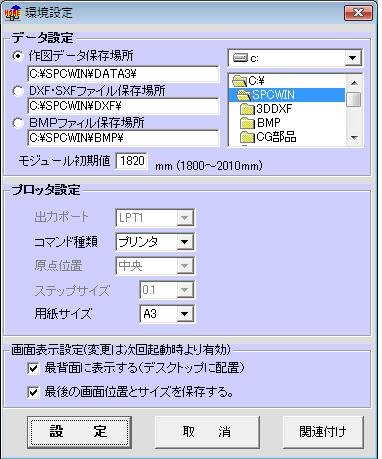Image resolution: width=382 pixels, height=459 pixels.
Task: Click the C:¥SPCWIN¥DATA3¥ path field
Action: coord(123,74)
